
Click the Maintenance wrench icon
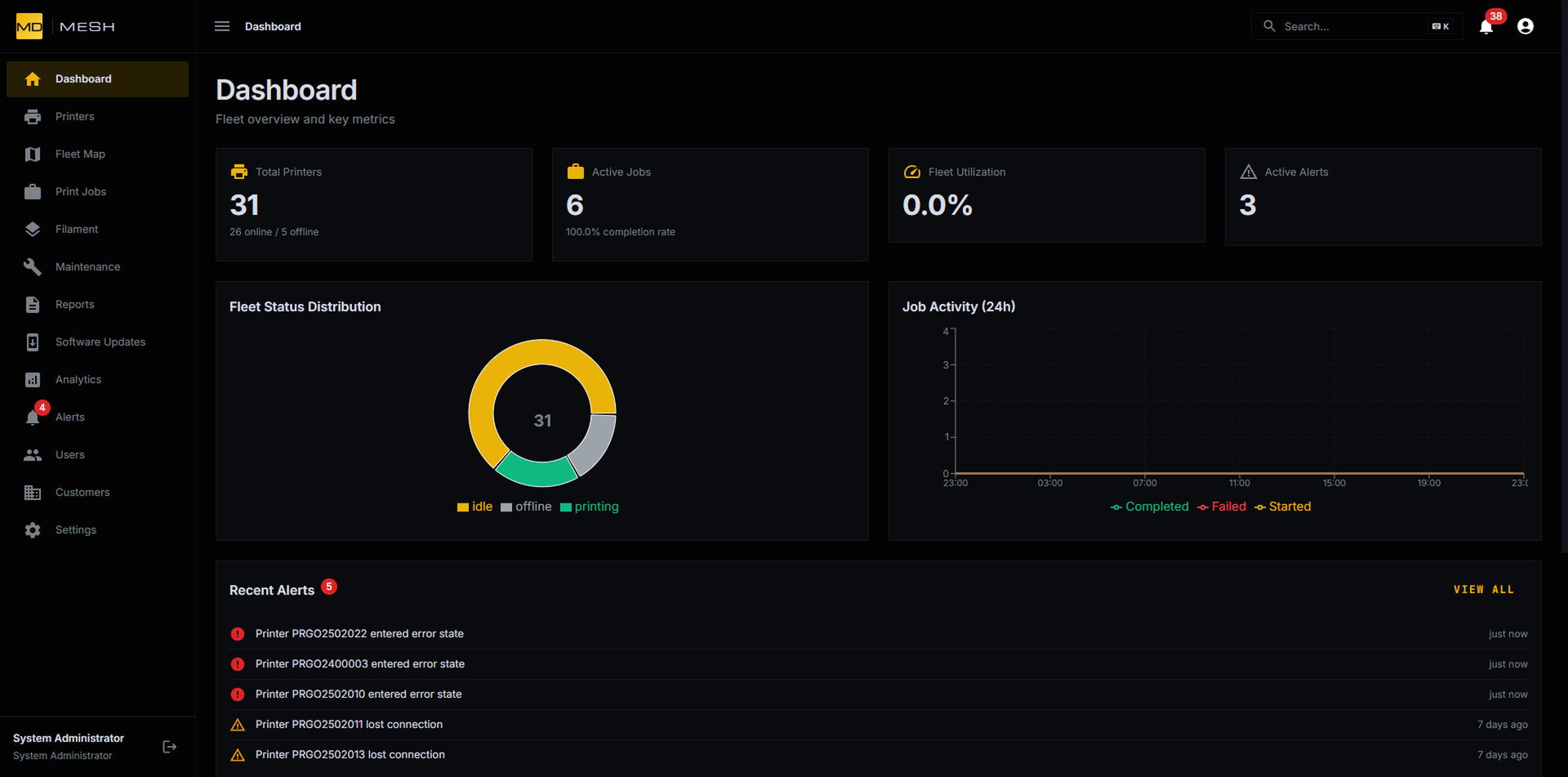pyautogui.click(x=33, y=266)
